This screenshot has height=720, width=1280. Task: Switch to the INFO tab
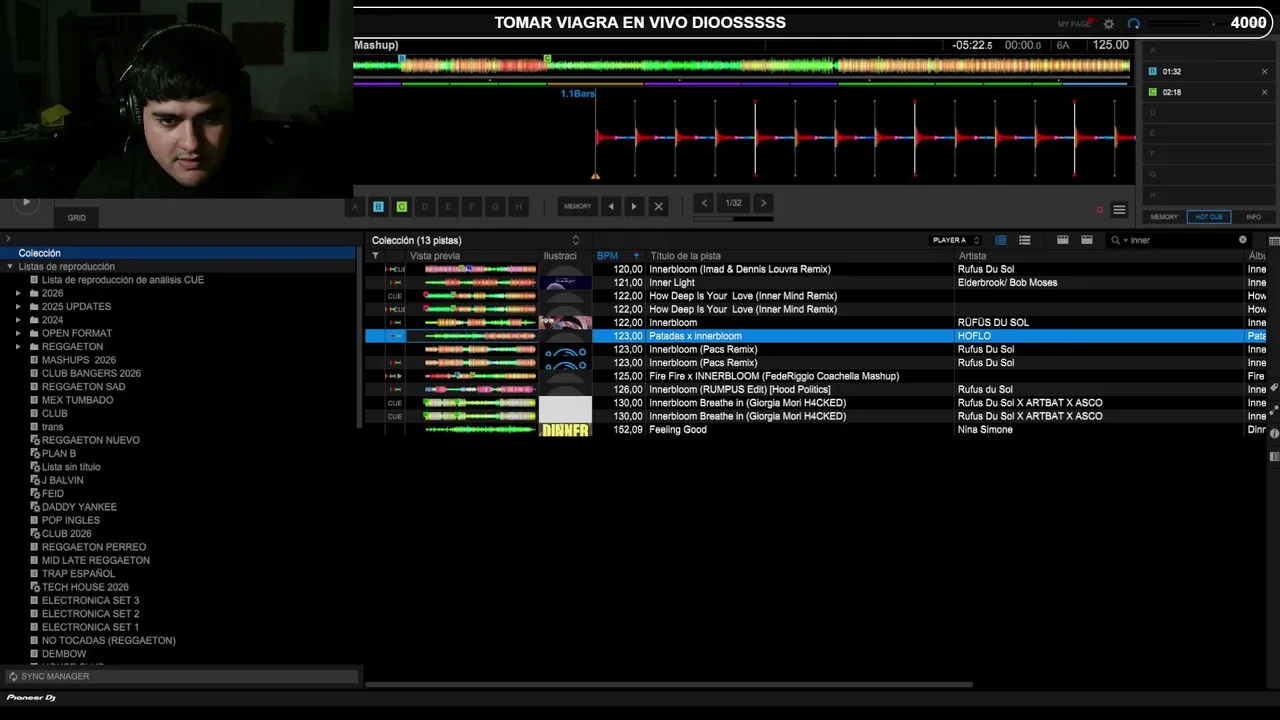coord(1253,217)
